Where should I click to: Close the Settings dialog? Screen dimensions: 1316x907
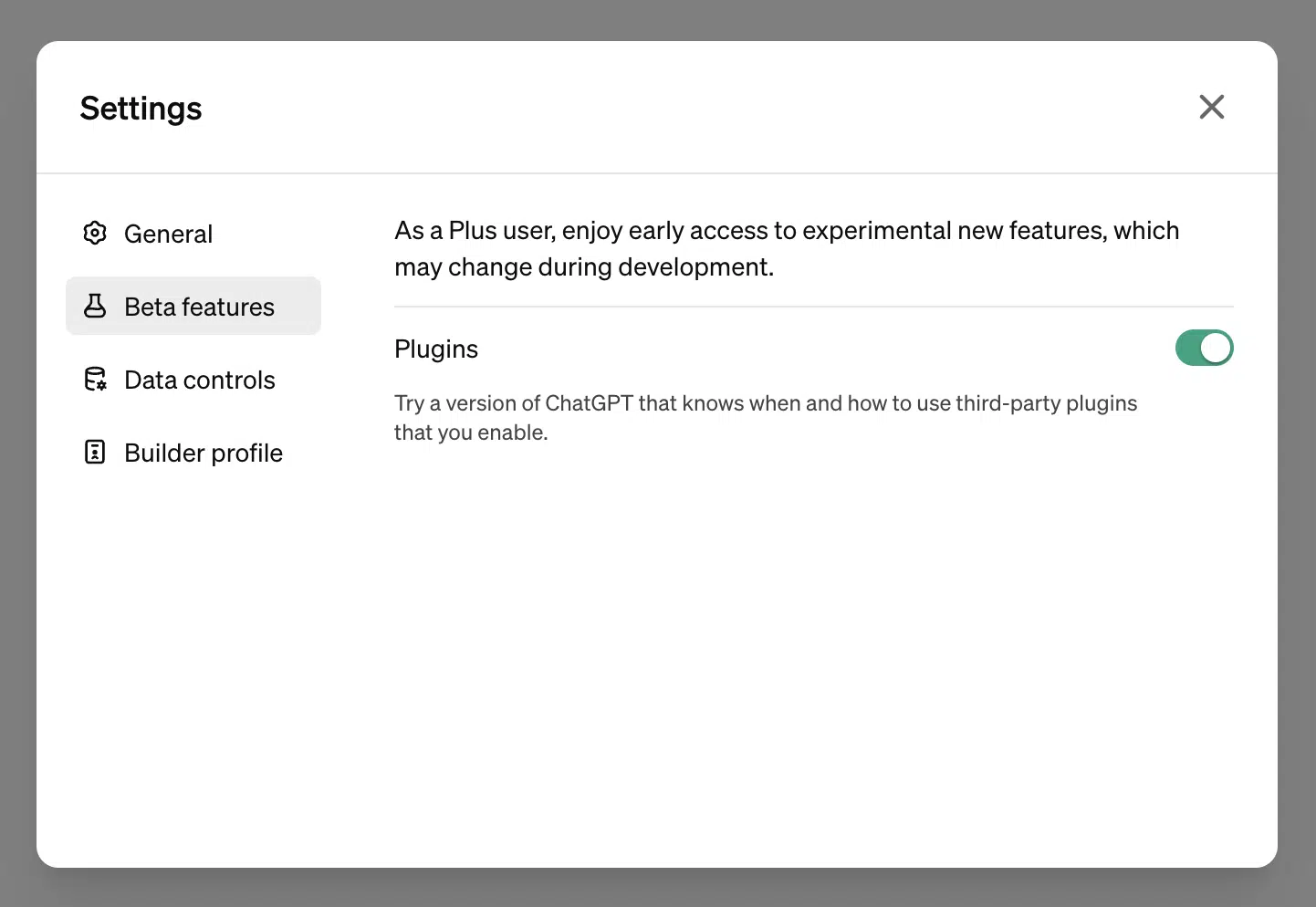[1211, 107]
